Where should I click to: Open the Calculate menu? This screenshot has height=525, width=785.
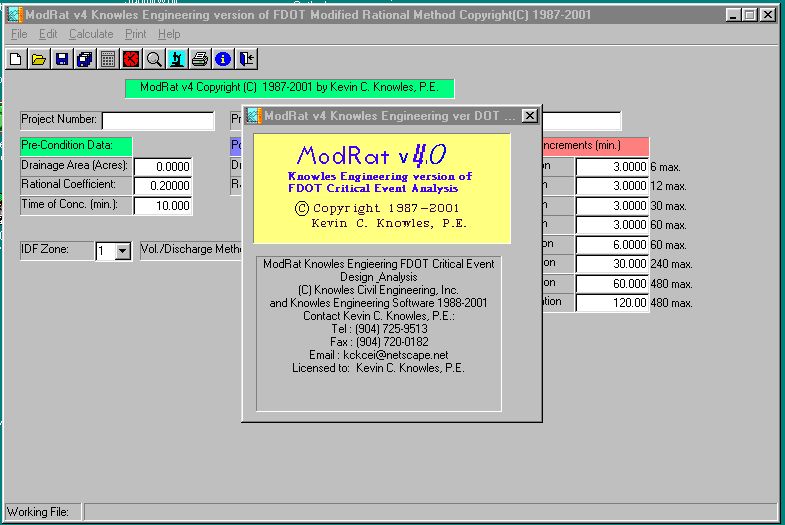point(91,34)
